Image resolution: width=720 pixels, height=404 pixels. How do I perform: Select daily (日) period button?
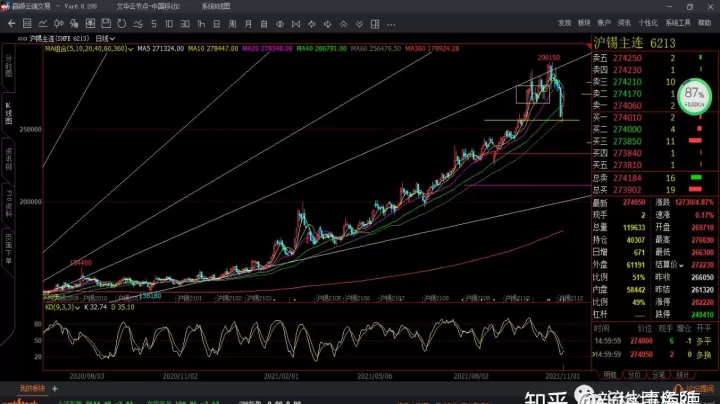click(x=217, y=23)
